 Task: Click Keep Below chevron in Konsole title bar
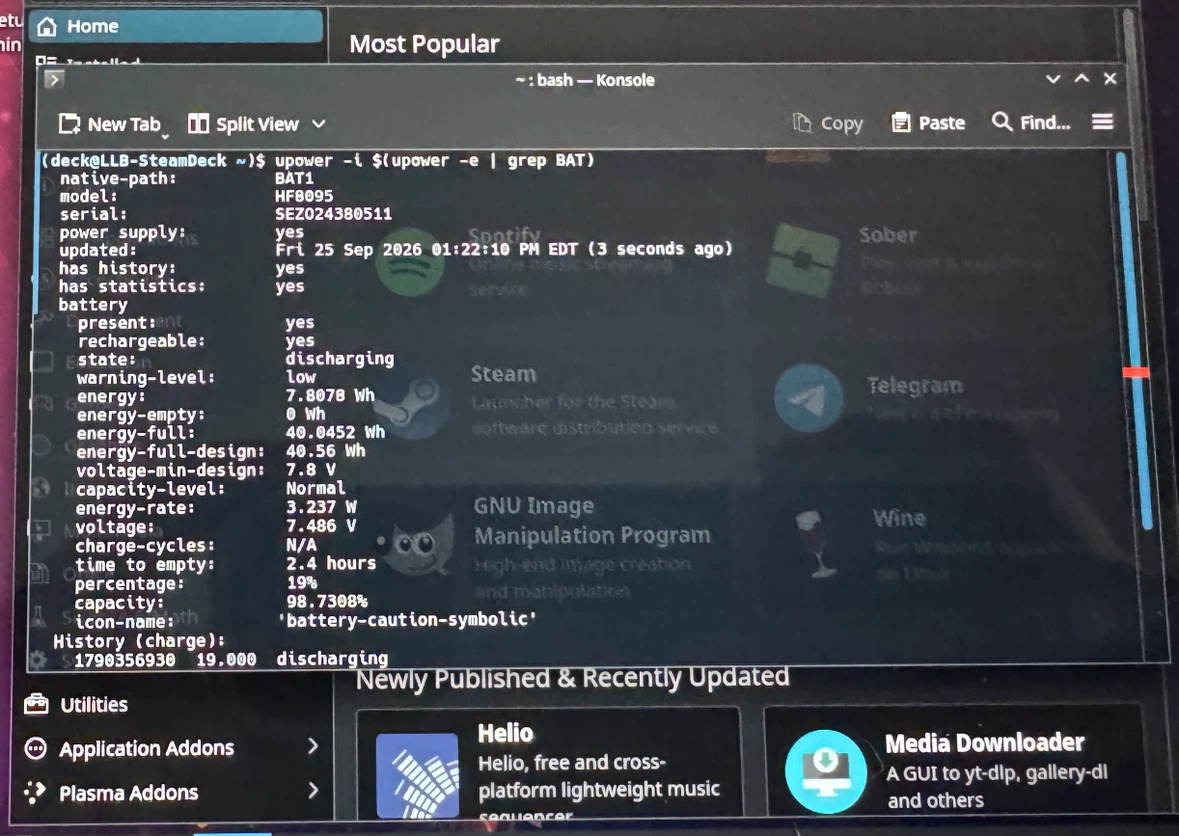click(x=1053, y=79)
